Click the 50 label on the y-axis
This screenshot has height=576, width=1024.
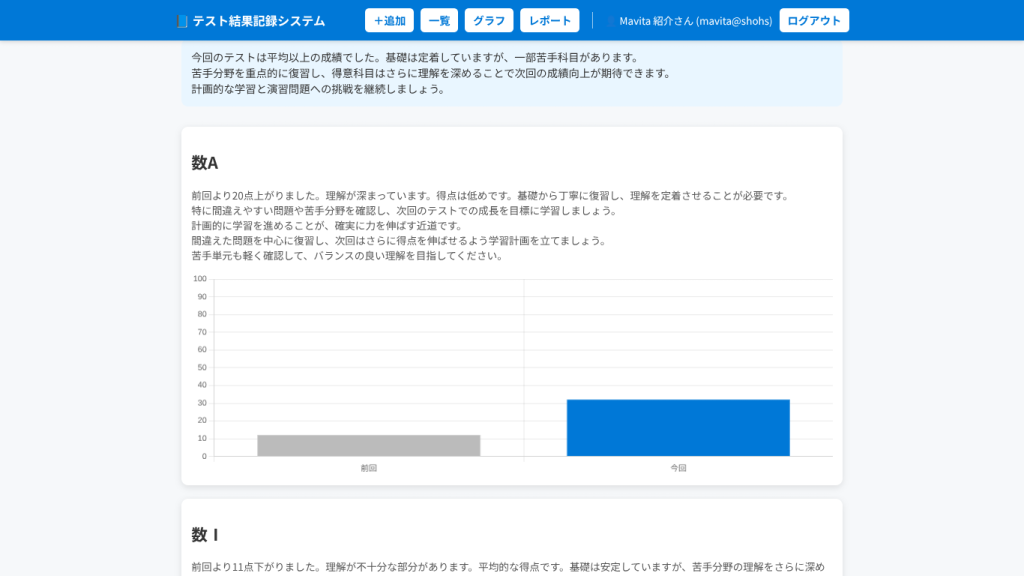coord(201,367)
